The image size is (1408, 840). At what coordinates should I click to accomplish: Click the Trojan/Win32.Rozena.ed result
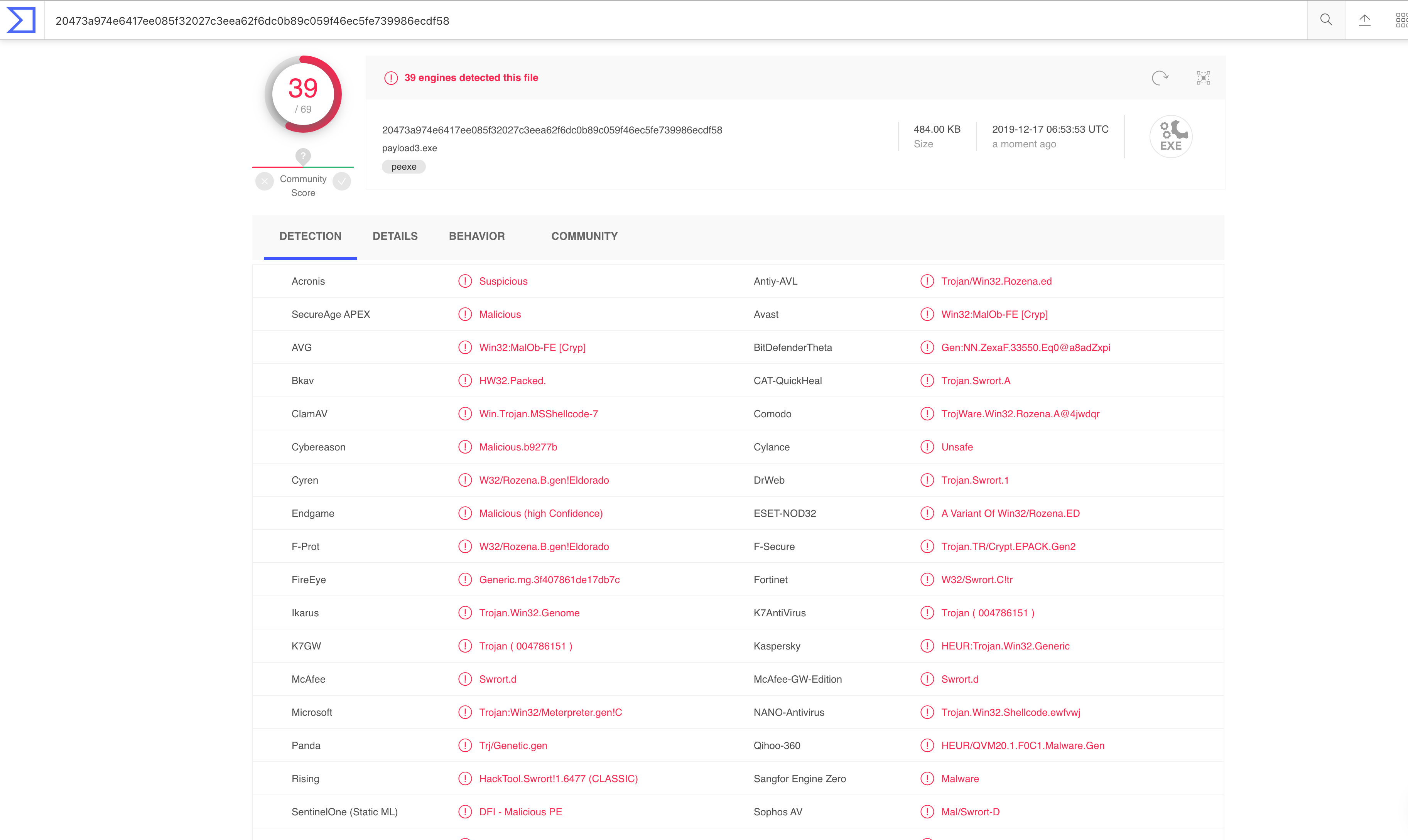(996, 281)
